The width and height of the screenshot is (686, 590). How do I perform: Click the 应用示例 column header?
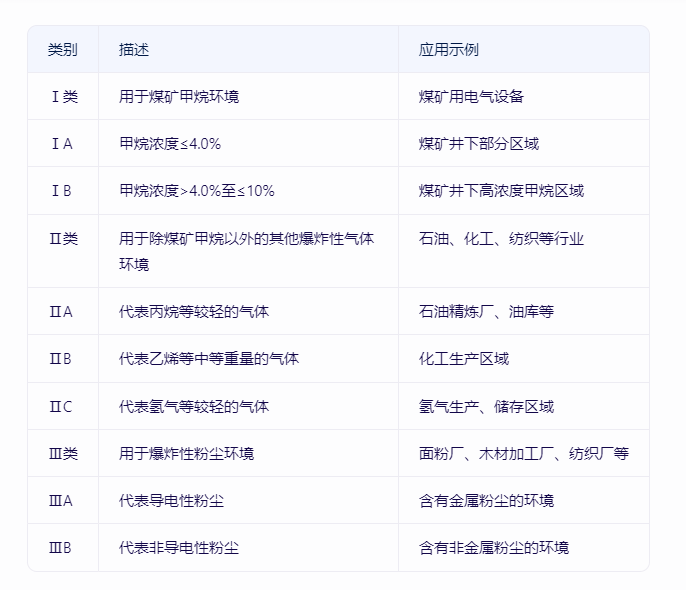[x=449, y=49]
